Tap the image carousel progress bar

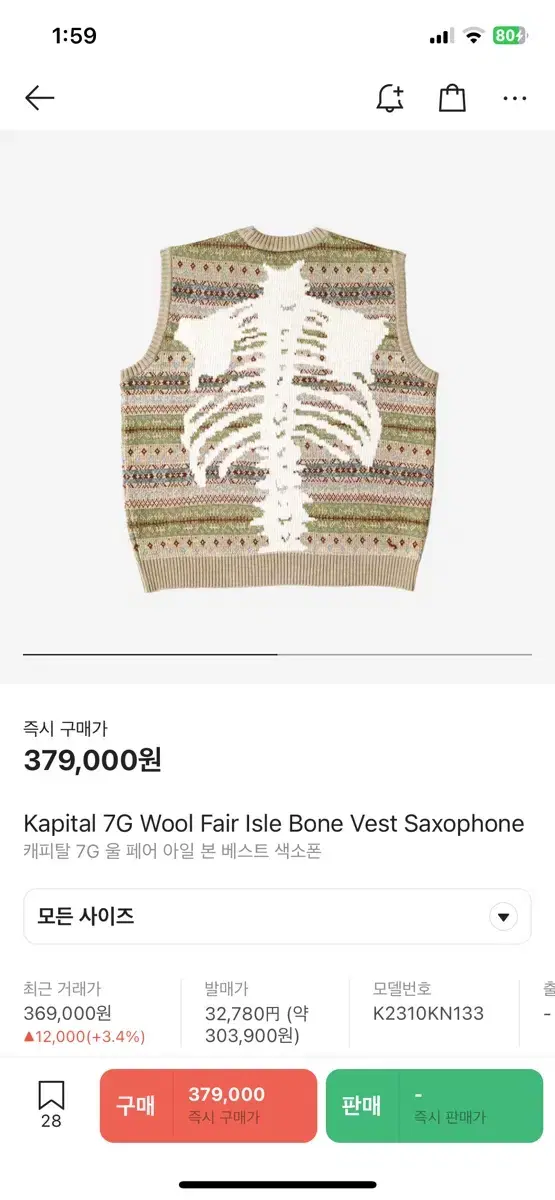click(x=277, y=654)
